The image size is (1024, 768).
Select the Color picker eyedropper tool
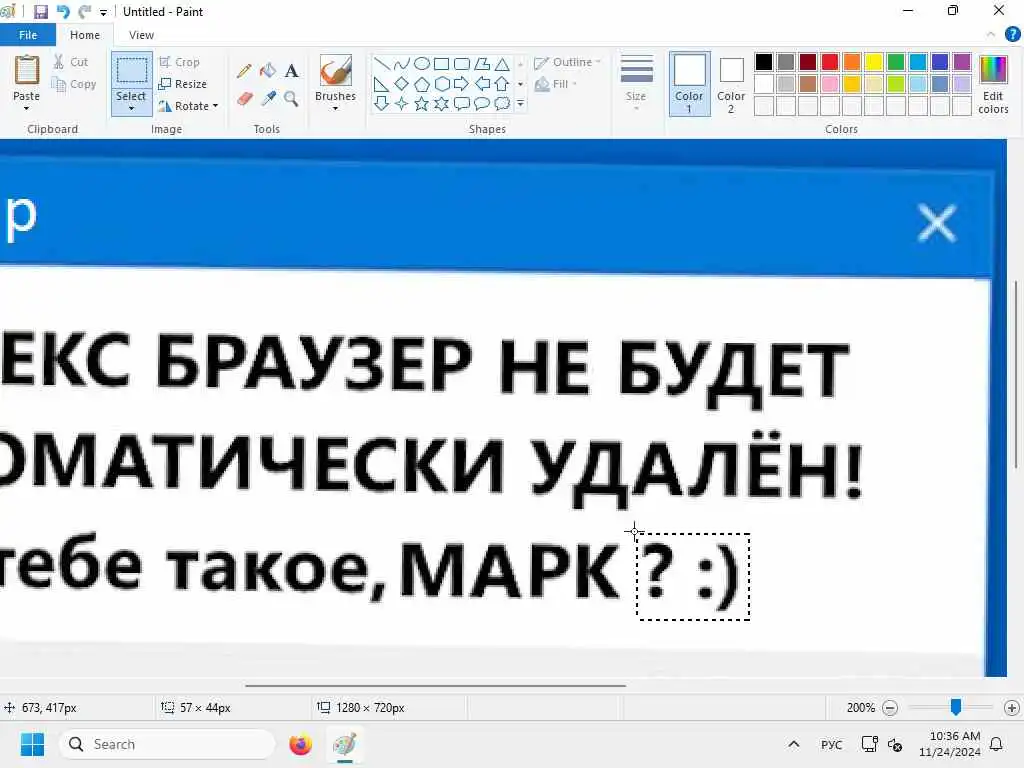(x=268, y=99)
